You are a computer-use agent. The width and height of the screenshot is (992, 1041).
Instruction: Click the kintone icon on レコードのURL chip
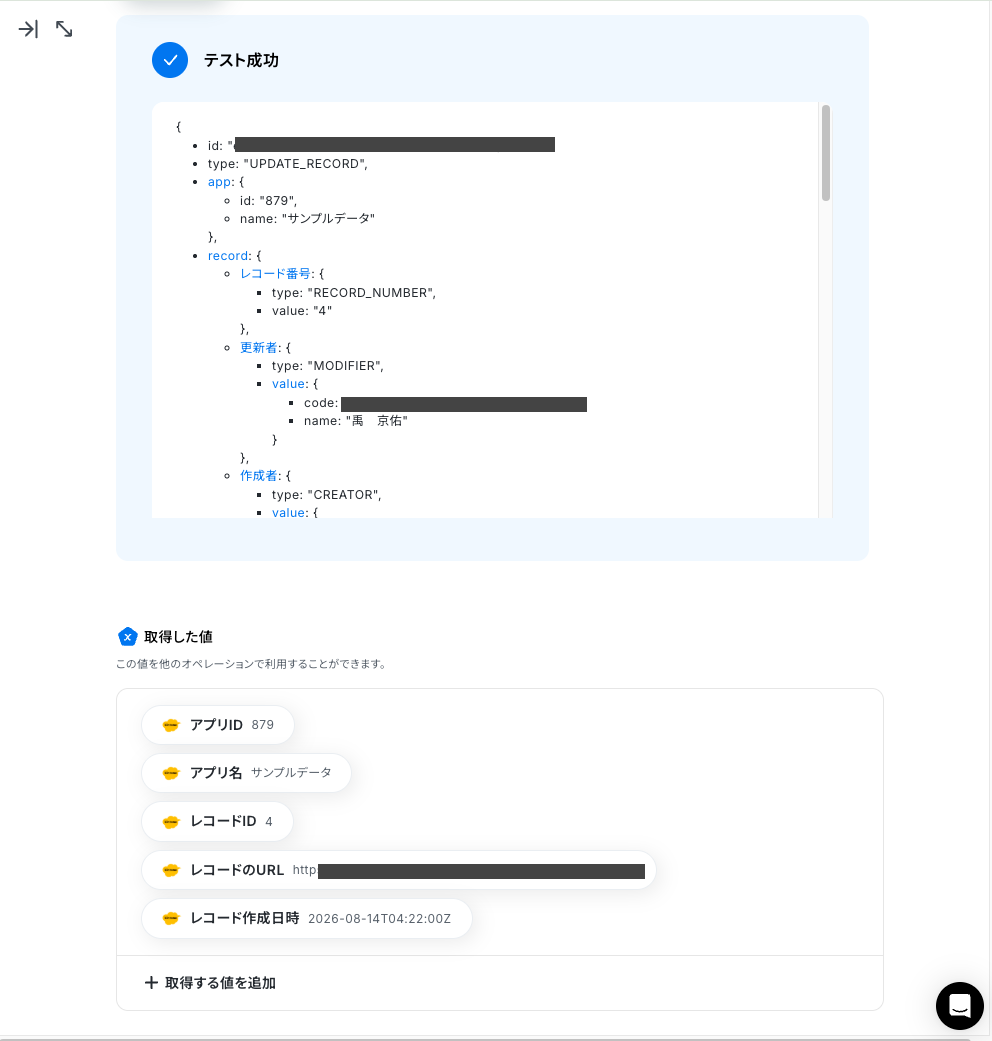(x=171, y=870)
